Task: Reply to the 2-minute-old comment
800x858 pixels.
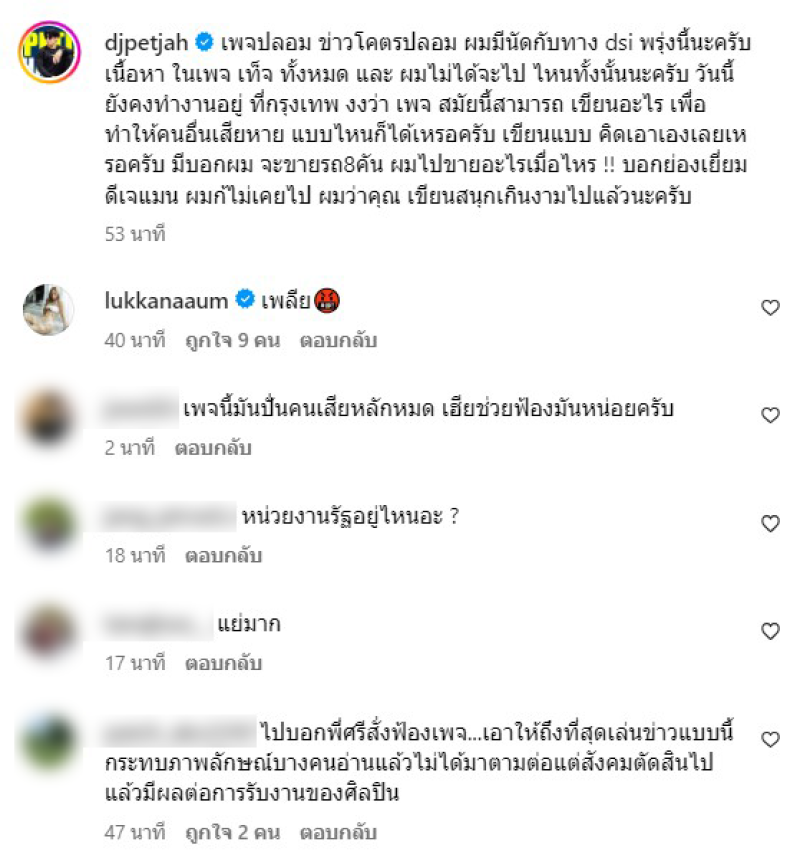Action: tap(213, 448)
